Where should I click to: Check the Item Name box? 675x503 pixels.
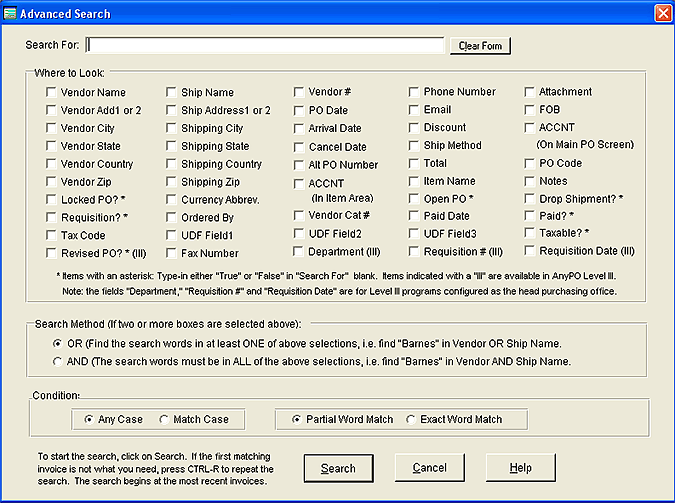coord(414,181)
